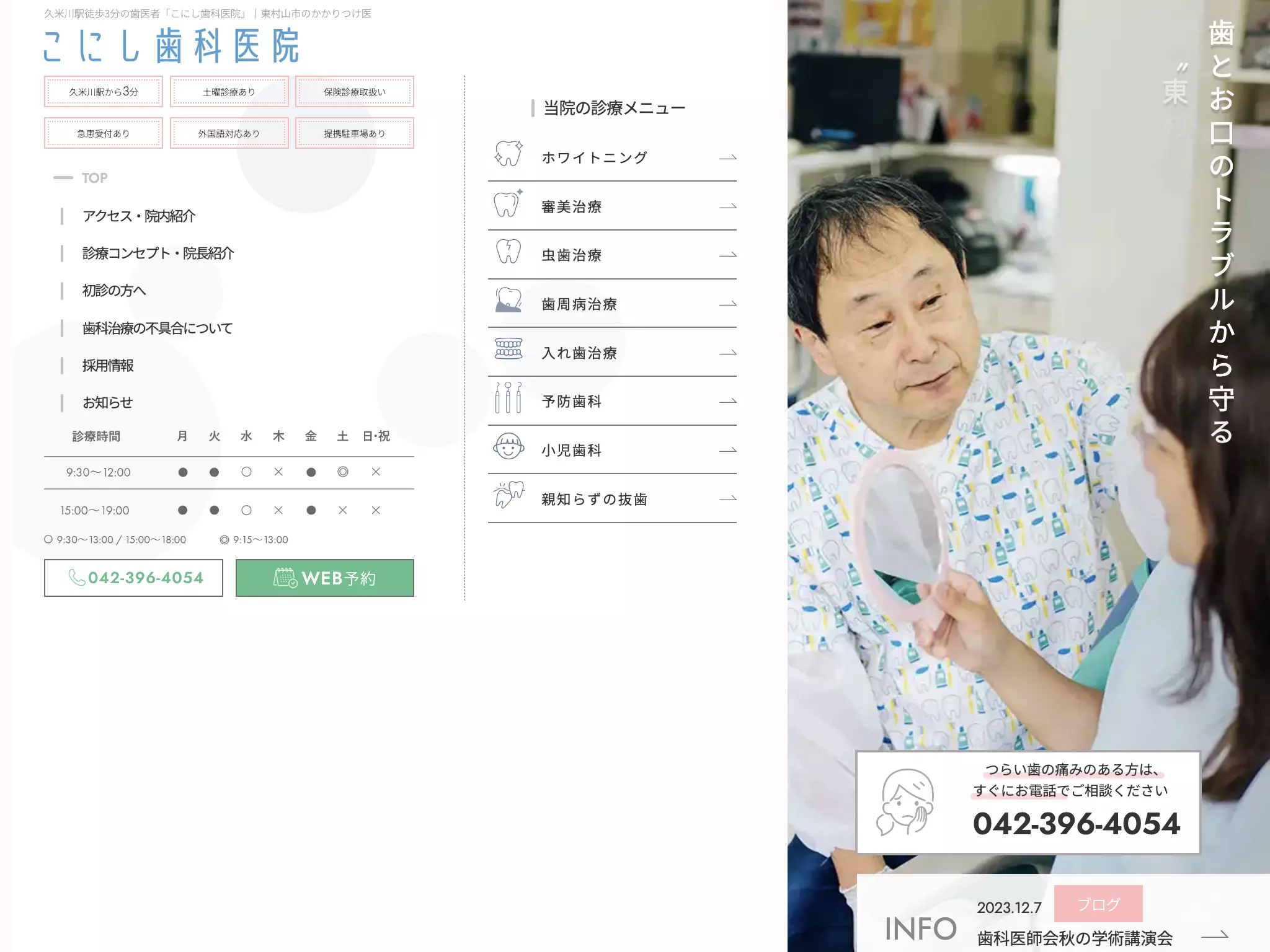Open 歯科治療の不具合について page
The width and height of the screenshot is (1270, 952).
[158, 328]
